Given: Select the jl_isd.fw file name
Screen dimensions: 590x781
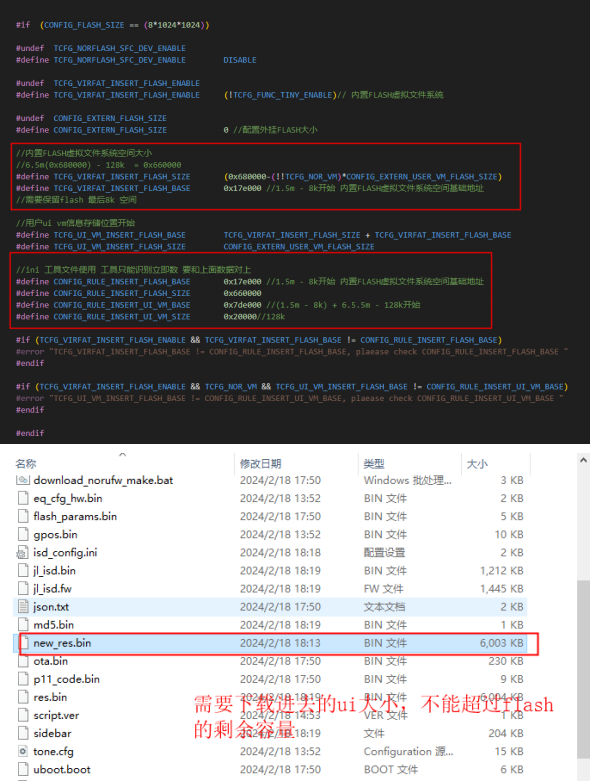Looking at the screenshot, I should point(52,589).
